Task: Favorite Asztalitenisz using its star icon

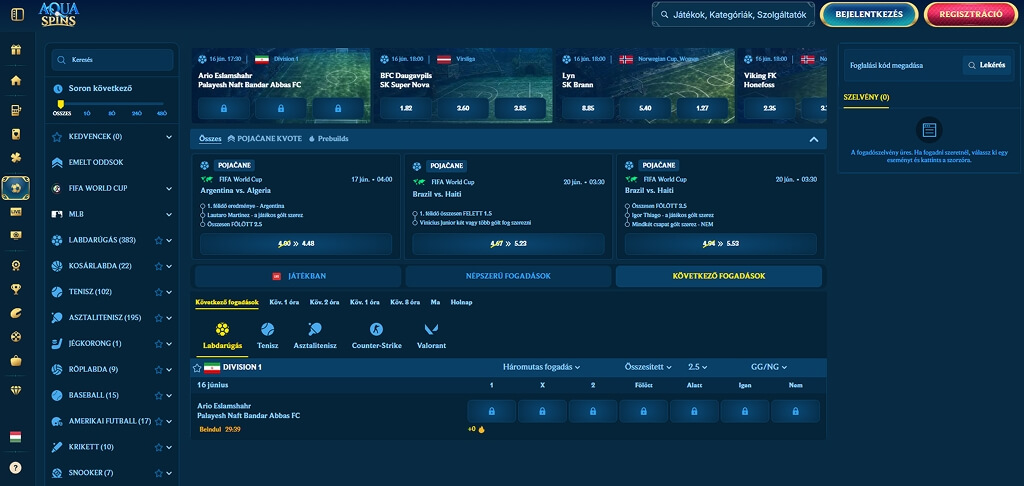Action: tap(159, 318)
